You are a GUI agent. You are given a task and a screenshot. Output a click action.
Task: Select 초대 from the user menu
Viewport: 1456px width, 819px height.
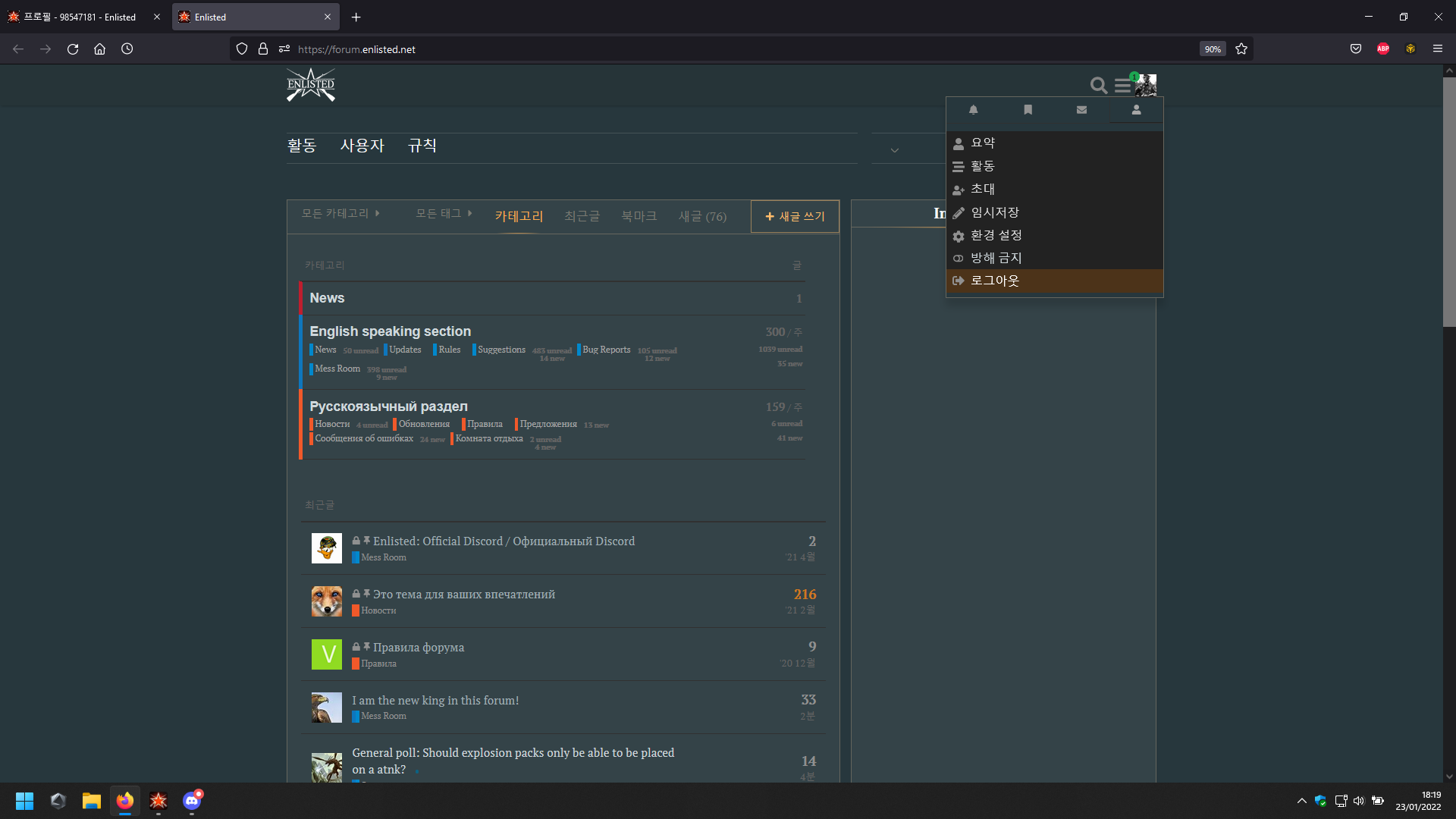point(1054,190)
